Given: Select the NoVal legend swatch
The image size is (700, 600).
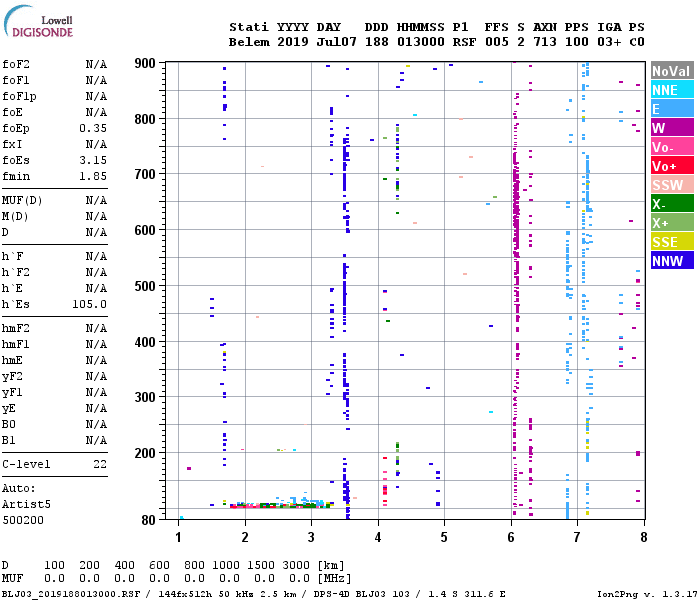Looking at the screenshot, I should pyautogui.click(x=672, y=71).
